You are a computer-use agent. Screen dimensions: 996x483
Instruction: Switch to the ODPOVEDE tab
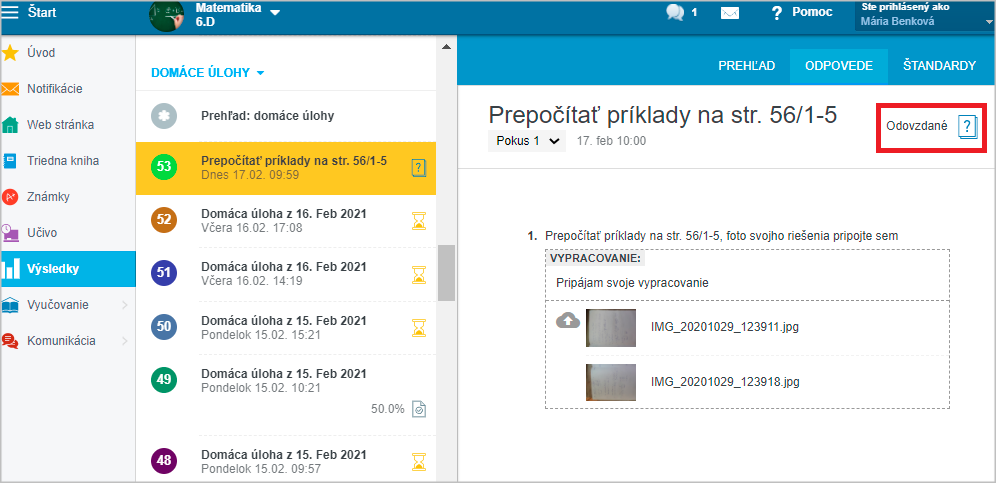click(x=838, y=66)
